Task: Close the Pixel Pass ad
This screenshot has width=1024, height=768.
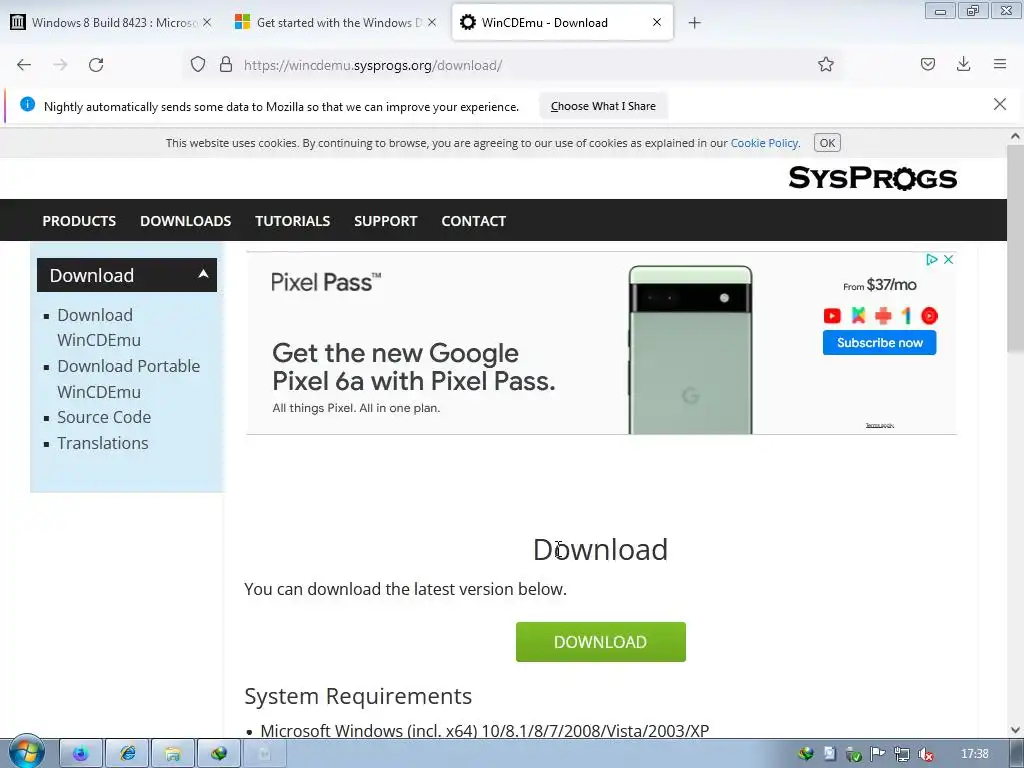Action: coord(948,259)
